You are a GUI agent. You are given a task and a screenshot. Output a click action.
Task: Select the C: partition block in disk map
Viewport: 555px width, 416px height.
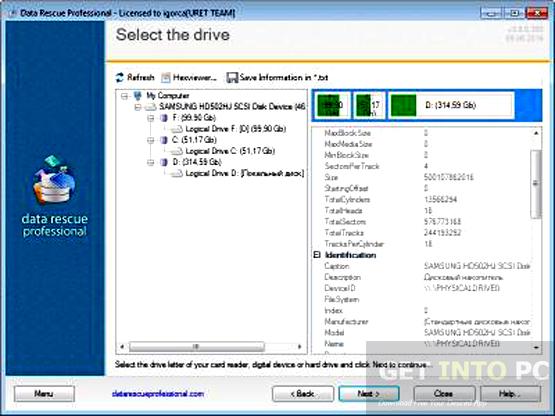click(370, 105)
